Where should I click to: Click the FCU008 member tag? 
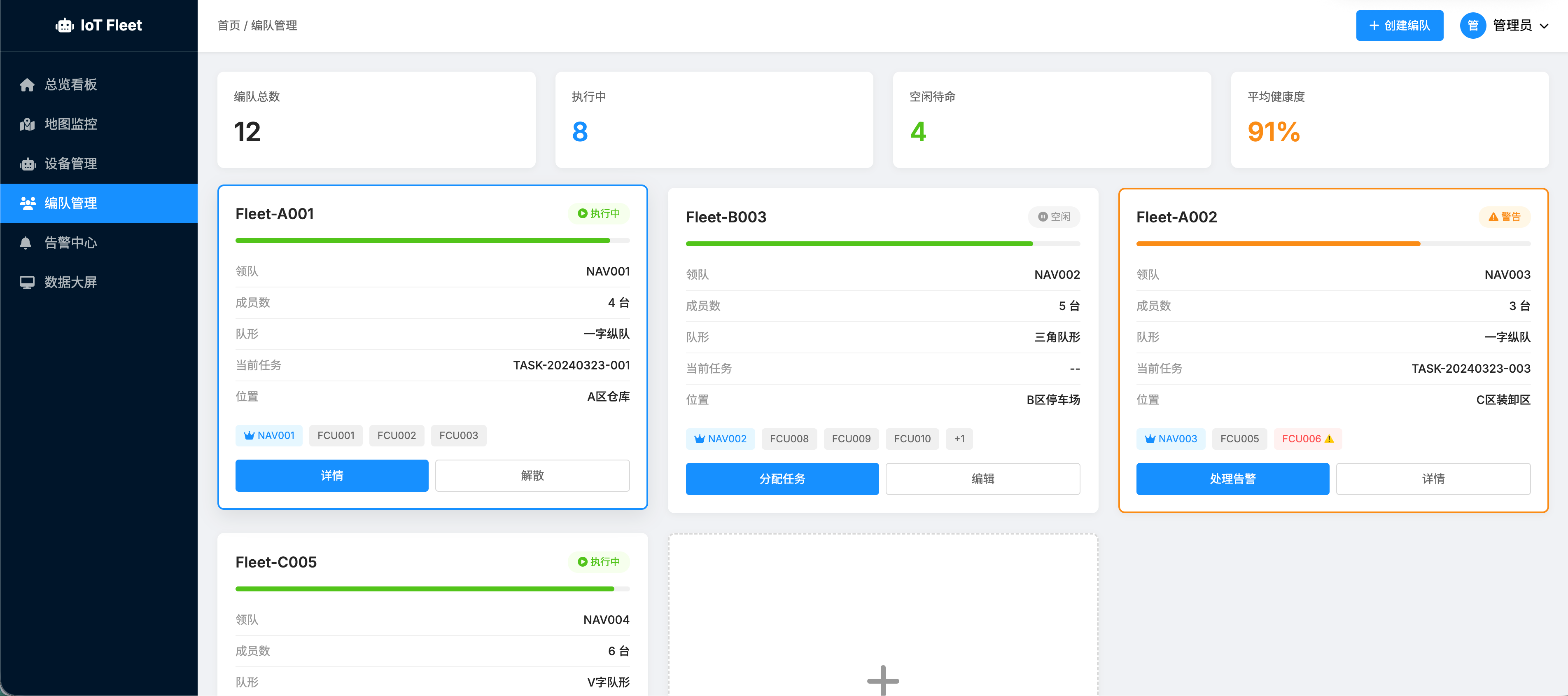tap(789, 439)
